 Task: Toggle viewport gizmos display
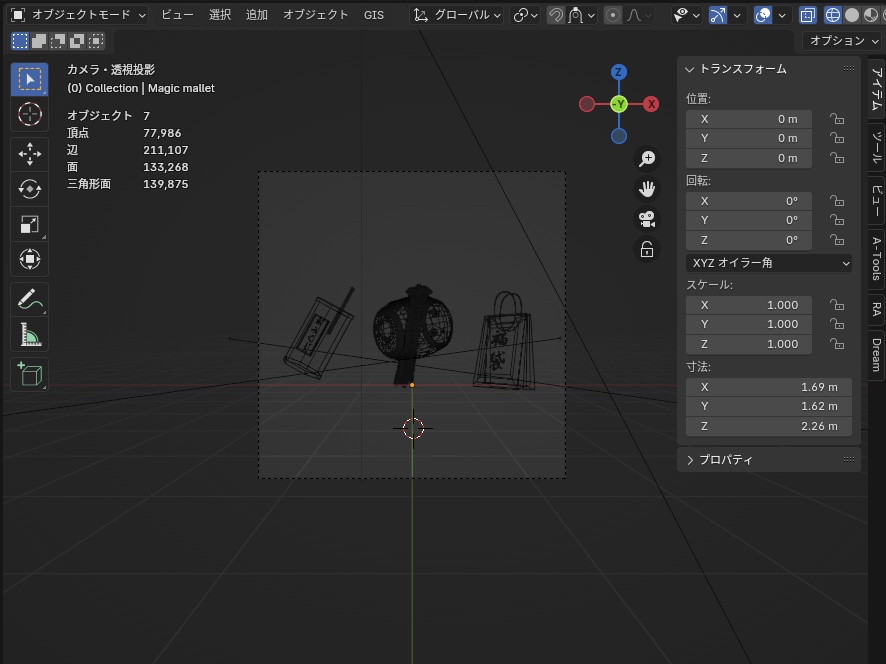pos(718,15)
